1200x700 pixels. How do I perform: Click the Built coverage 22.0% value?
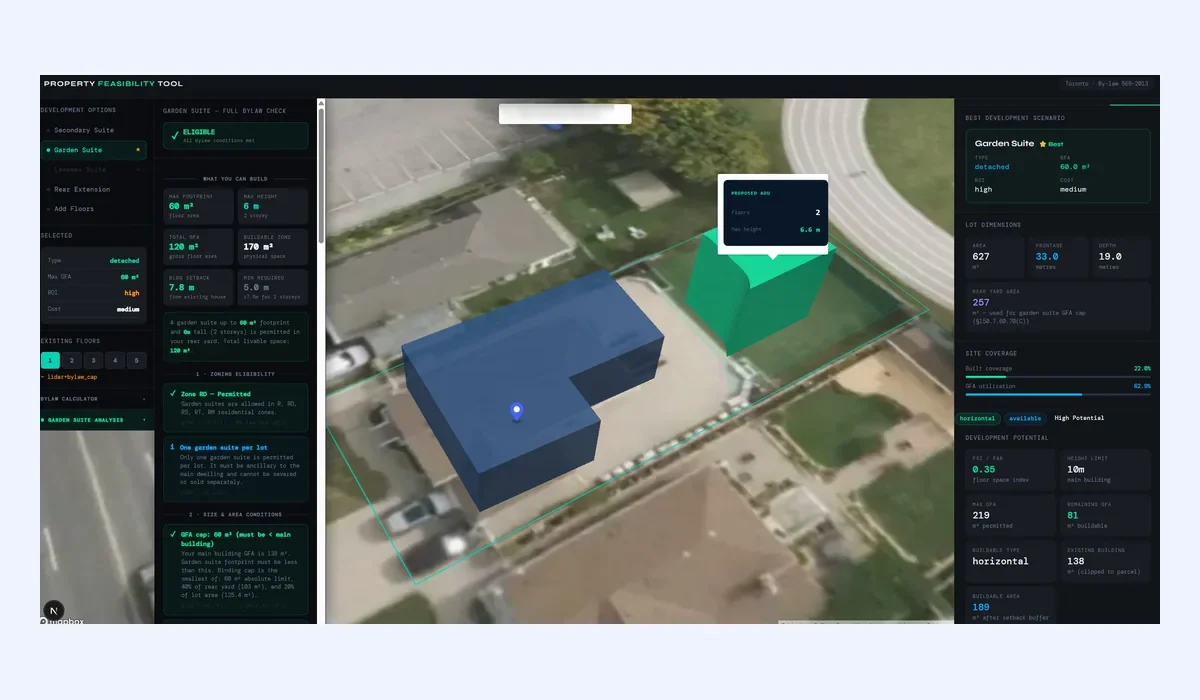(1141, 369)
